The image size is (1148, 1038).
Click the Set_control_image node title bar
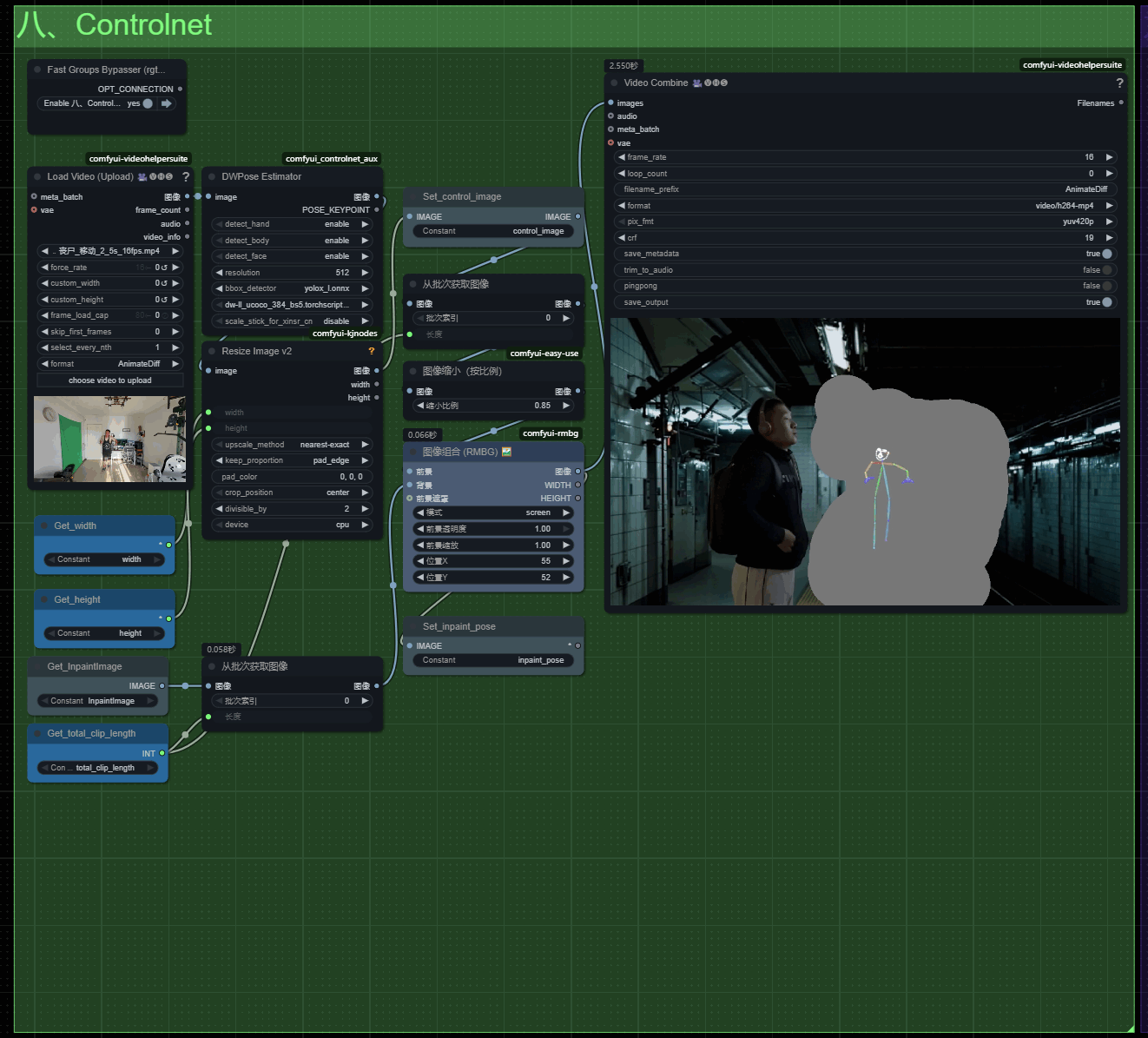coord(461,197)
